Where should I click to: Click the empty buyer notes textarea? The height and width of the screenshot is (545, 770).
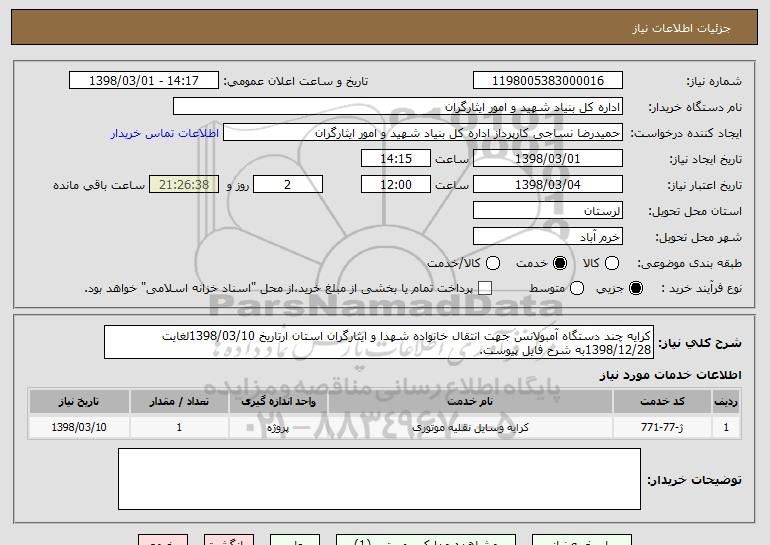tap(379, 479)
